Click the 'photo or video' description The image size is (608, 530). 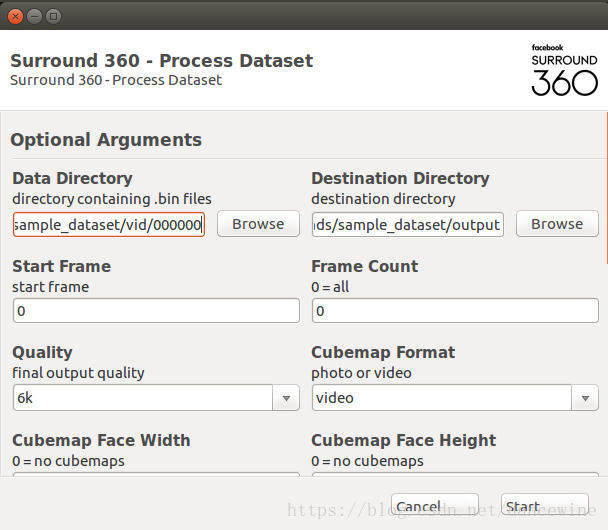tap(361, 373)
